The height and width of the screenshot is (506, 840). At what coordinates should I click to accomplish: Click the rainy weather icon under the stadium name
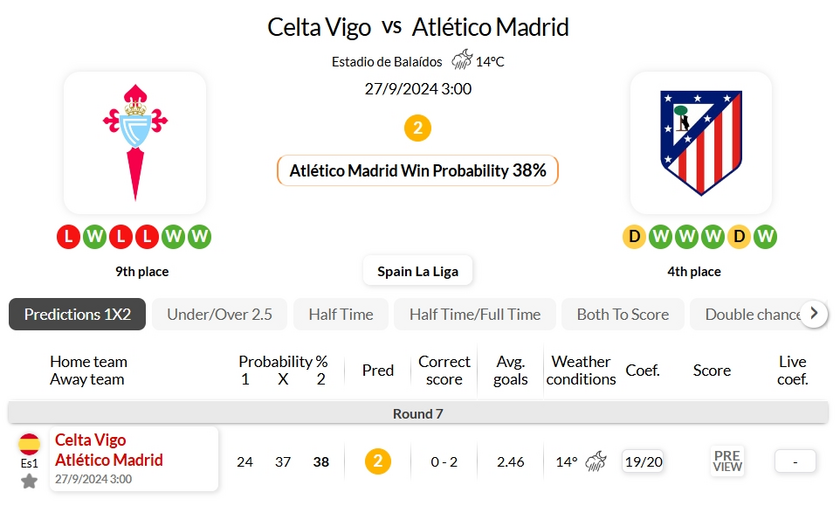pos(461,61)
